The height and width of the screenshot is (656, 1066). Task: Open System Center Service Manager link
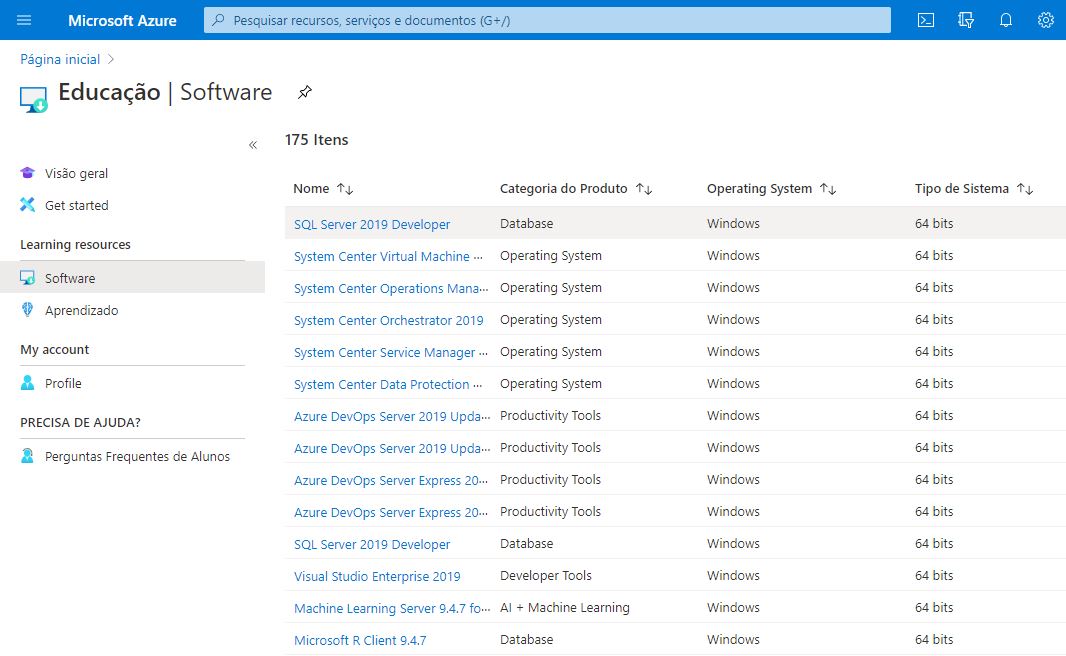click(391, 352)
